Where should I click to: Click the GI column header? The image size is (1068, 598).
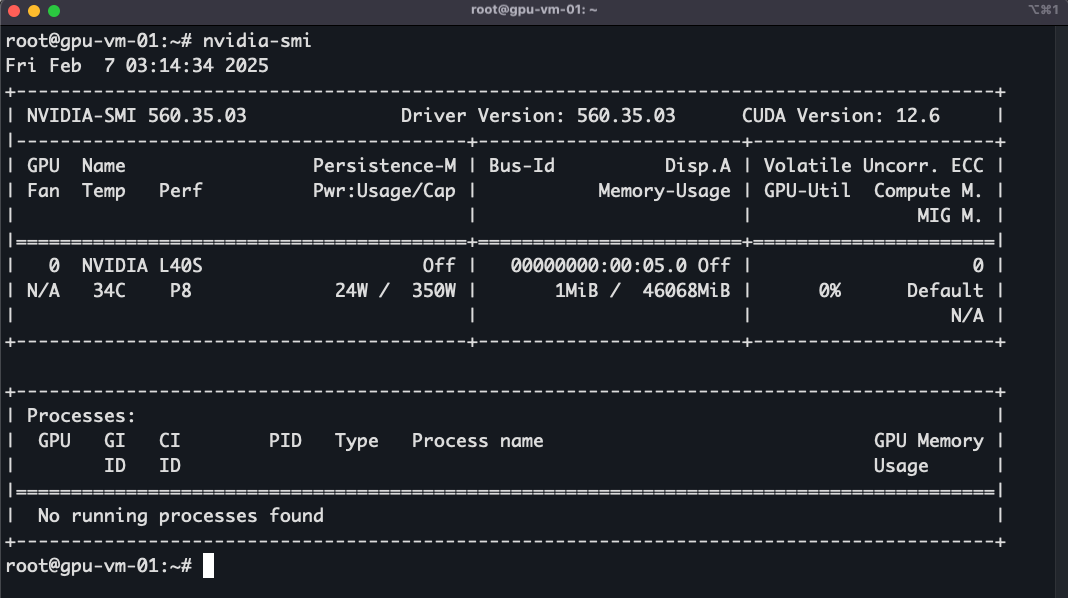click(114, 441)
